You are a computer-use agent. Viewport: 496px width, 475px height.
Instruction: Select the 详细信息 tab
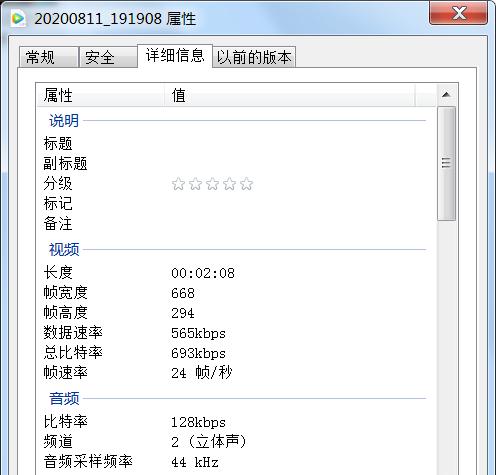[x=175, y=56]
